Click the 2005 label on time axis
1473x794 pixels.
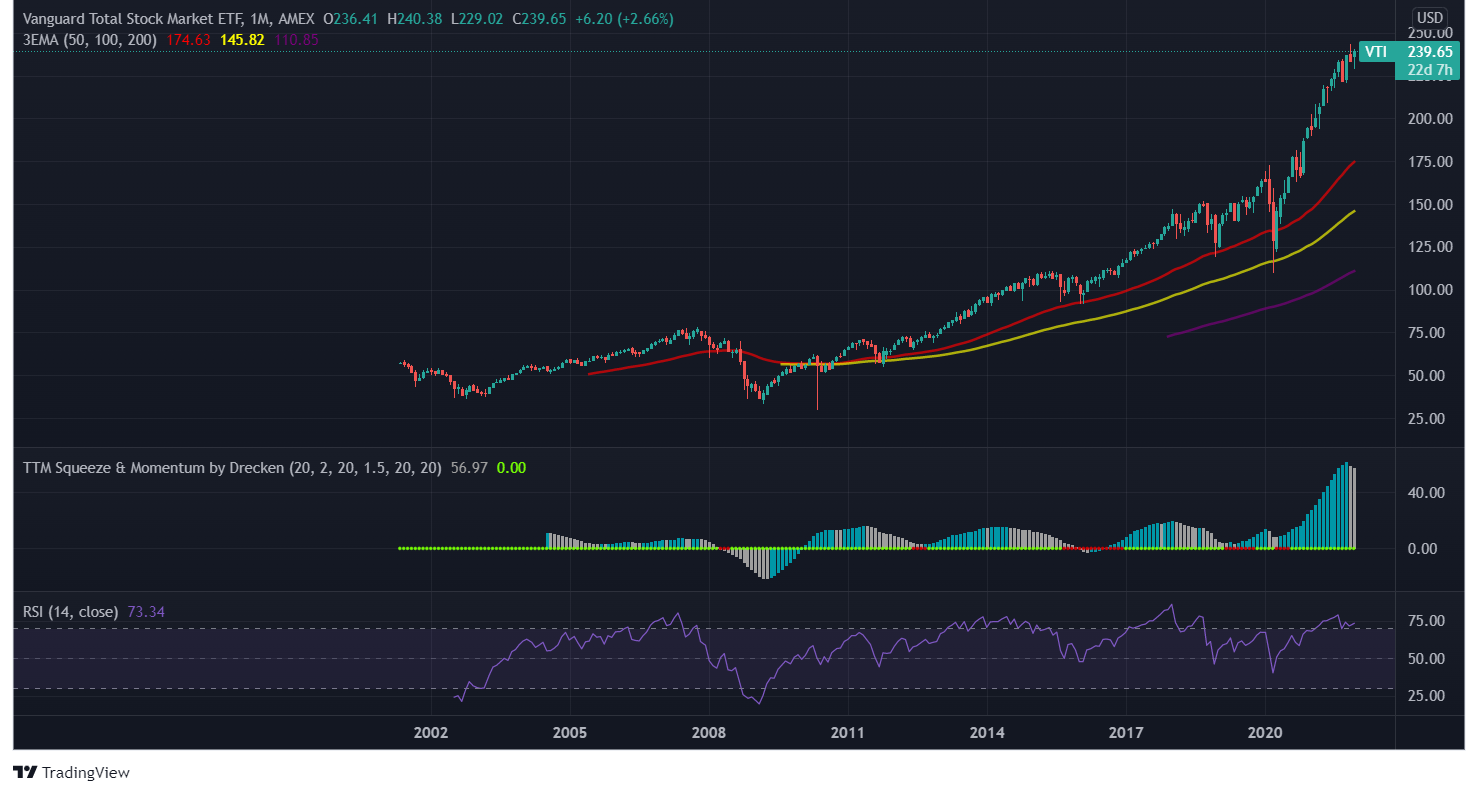(x=570, y=732)
